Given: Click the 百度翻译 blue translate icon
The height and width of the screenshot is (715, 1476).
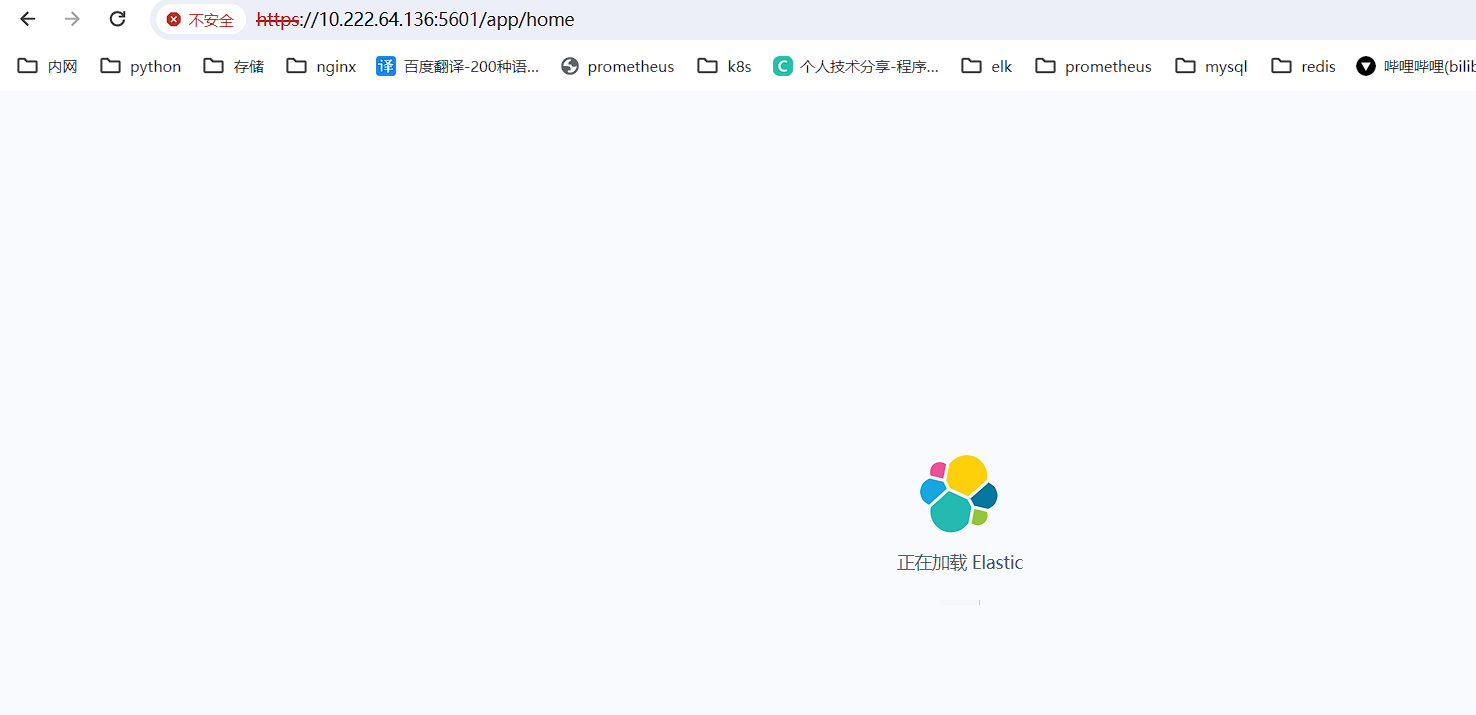Looking at the screenshot, I should [386, 66].
